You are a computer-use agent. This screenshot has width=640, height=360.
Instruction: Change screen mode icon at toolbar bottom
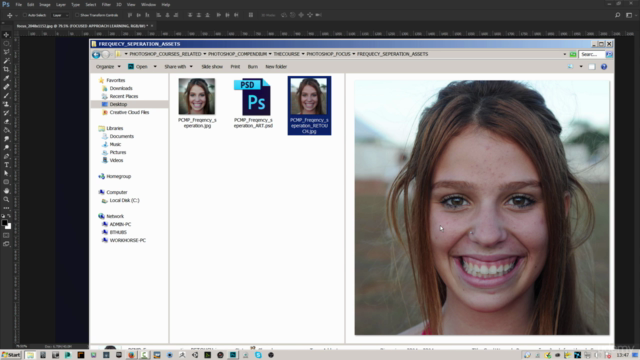[x=6, y=244]
